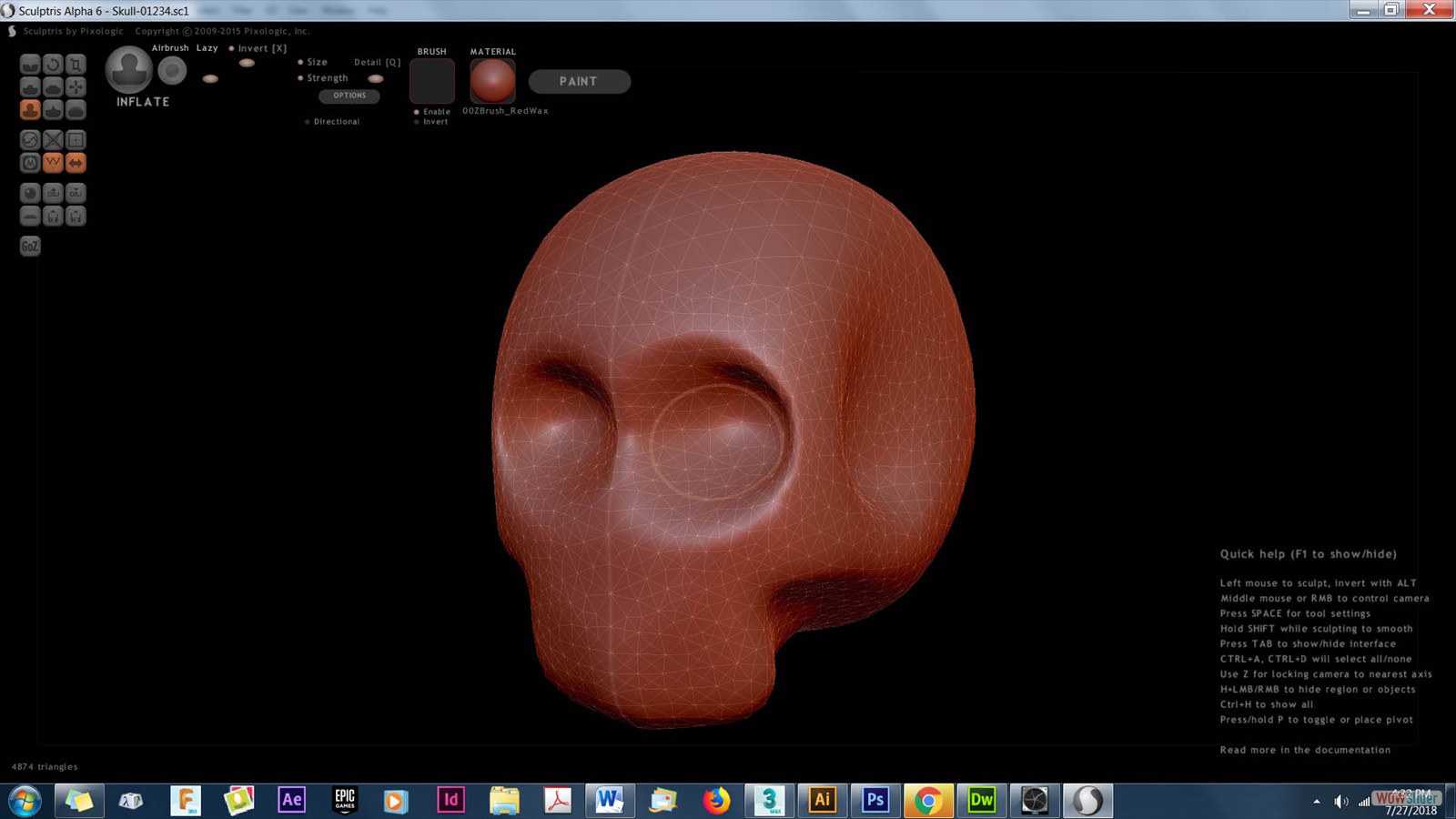Select the Draw brush tool
This screenshot has width=1456, height=819.
tap(30, 87)
